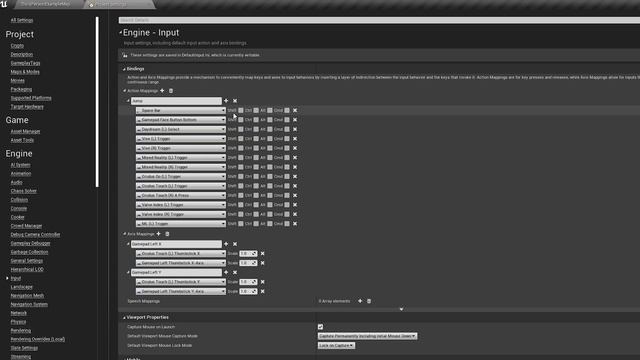Click the settings sidebar scrollbar

click(97, 102)
